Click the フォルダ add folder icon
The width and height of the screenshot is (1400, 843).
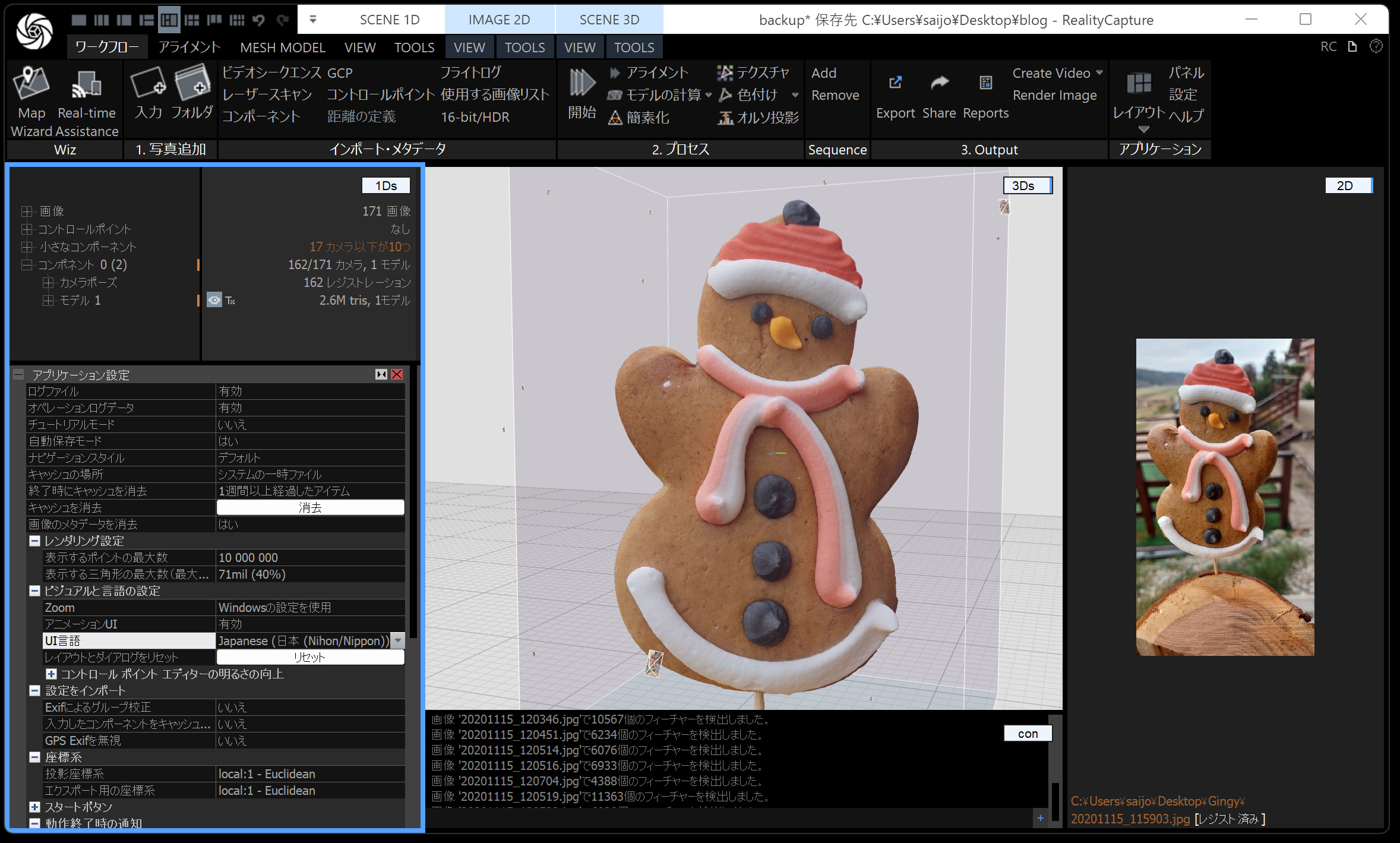[192, 84]
